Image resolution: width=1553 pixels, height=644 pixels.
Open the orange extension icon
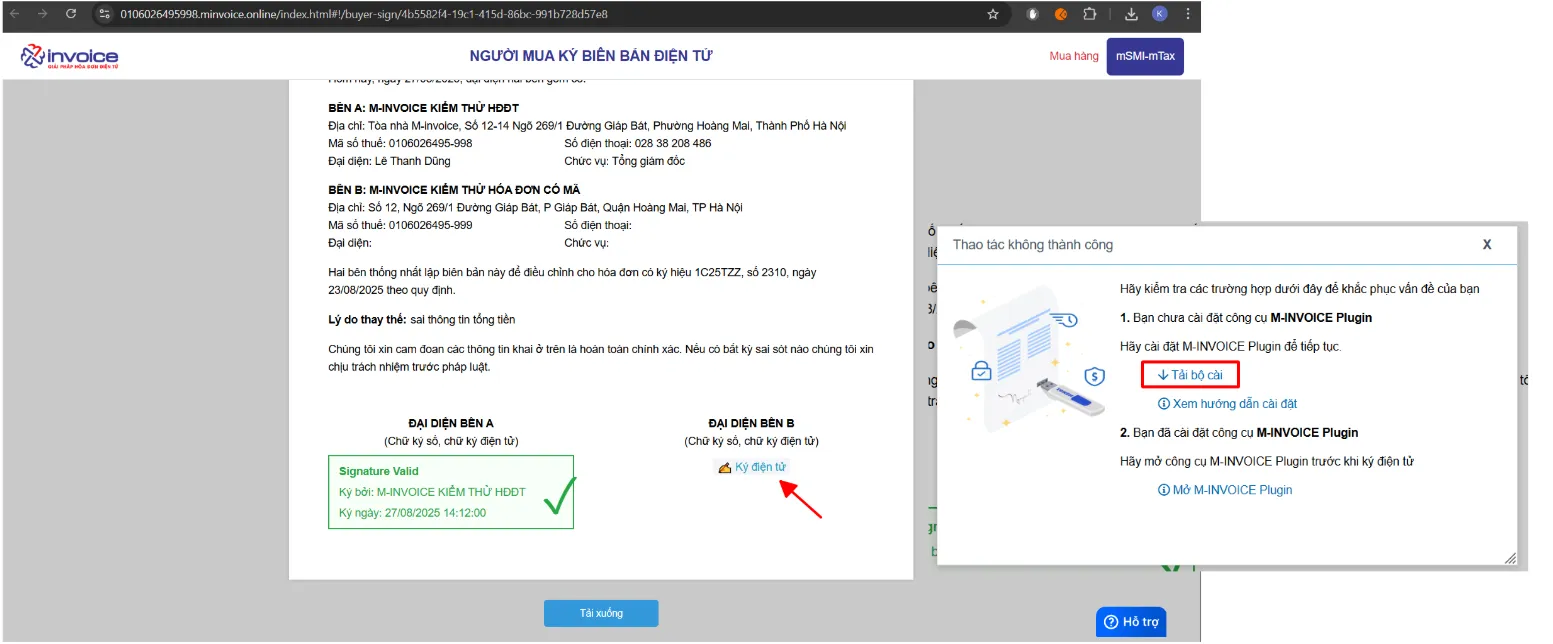tap(1061, 14)
